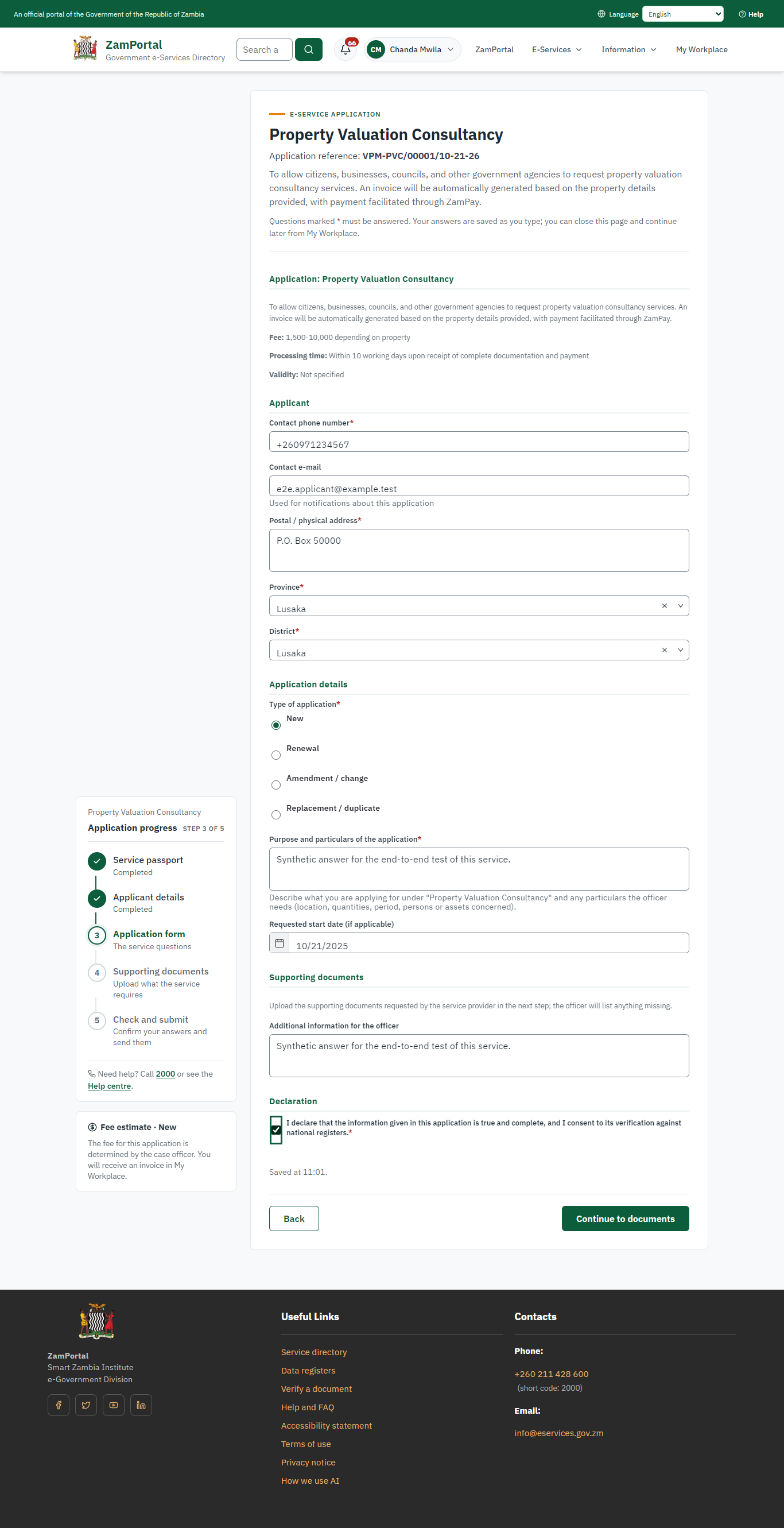Clear the Province selection with the X
Screen dimensions: 784x1528
pos(664,606)
